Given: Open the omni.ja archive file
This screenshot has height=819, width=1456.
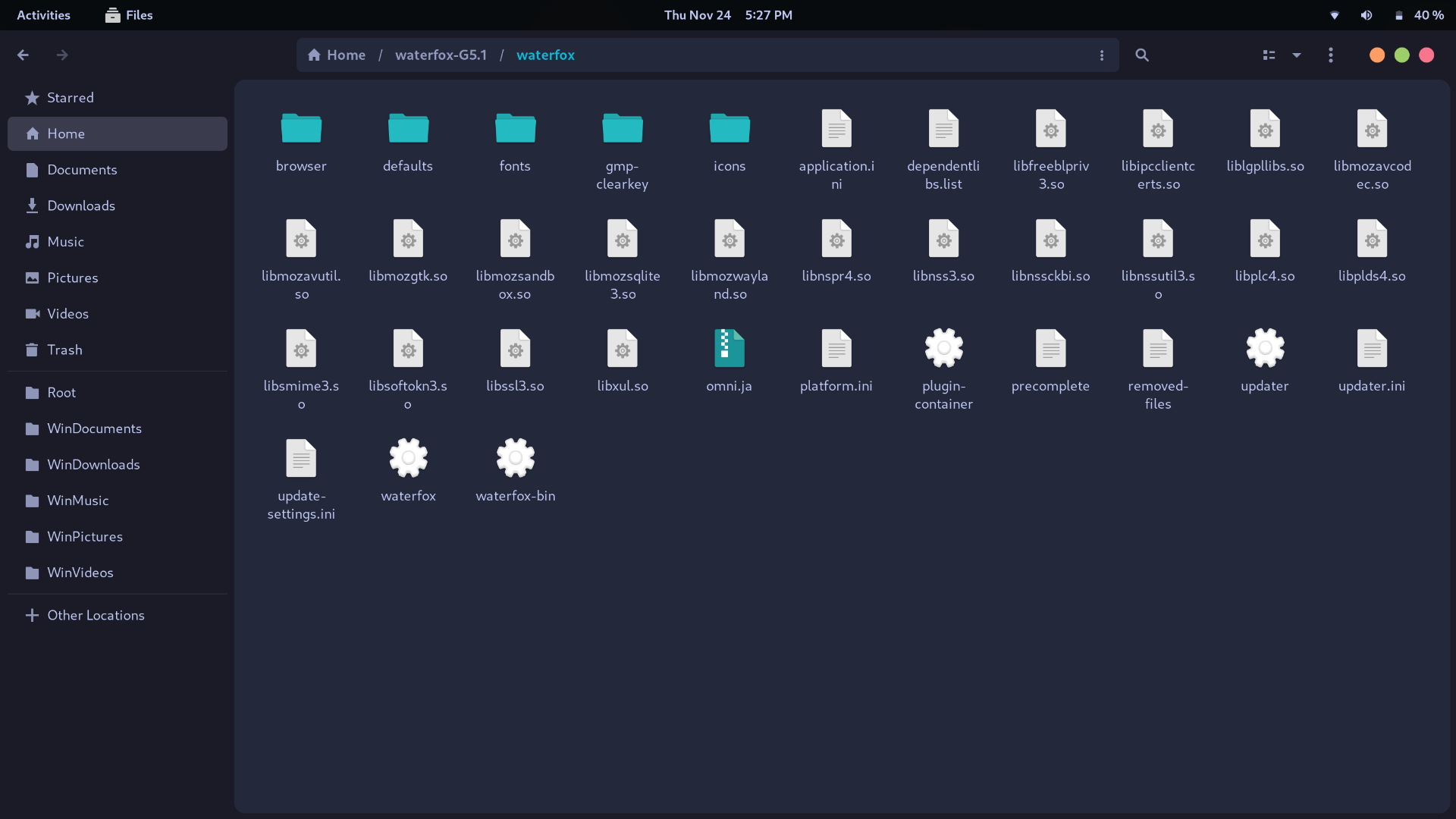Looking at the screenshot, I should [x=728, y=348].
